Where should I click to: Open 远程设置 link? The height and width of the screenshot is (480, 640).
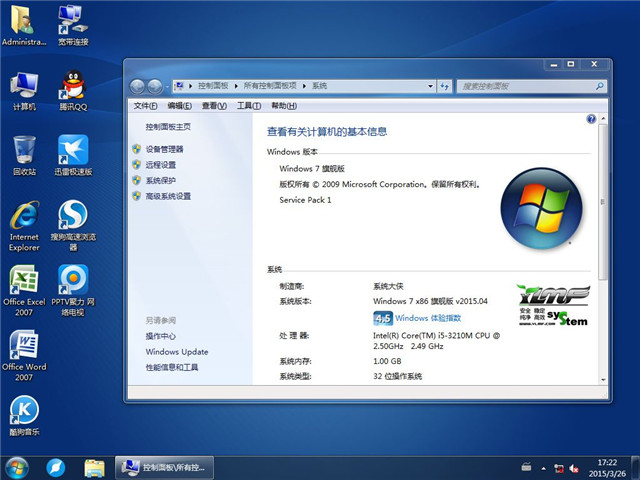[x=161, y=165]
